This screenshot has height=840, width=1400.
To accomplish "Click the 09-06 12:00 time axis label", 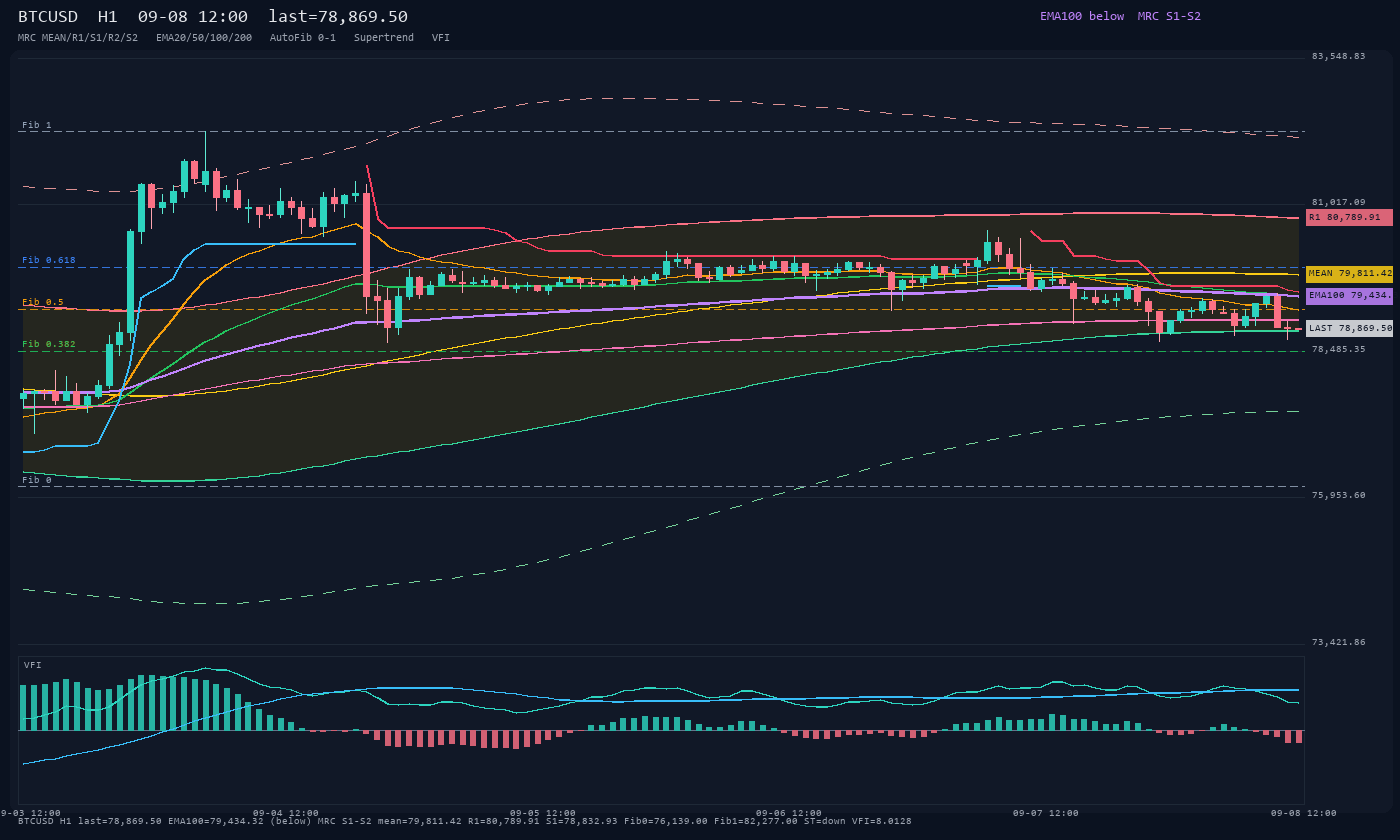I will coord(789,813).
